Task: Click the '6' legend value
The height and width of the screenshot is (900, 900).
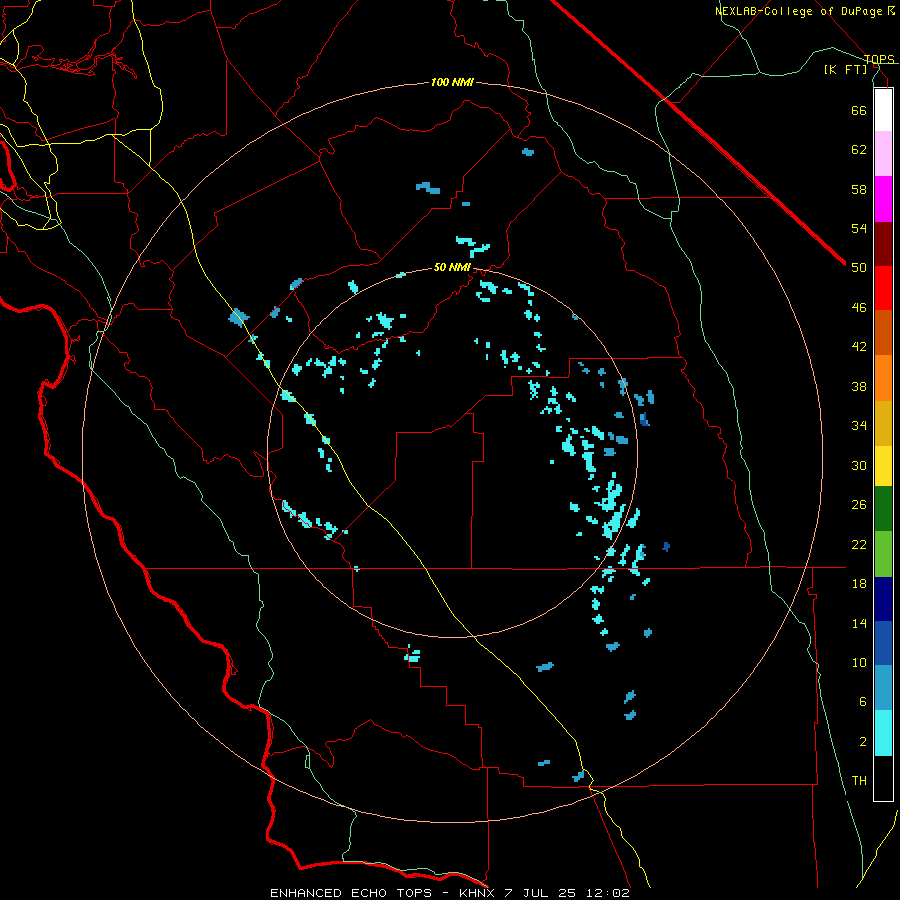Action: (863, 702)
